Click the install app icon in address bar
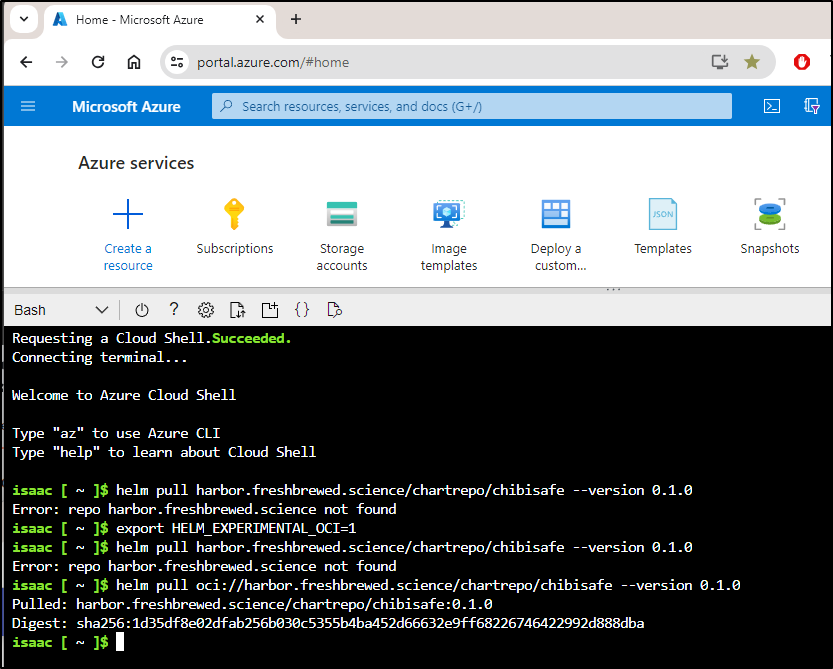 (x=720, y=62)
